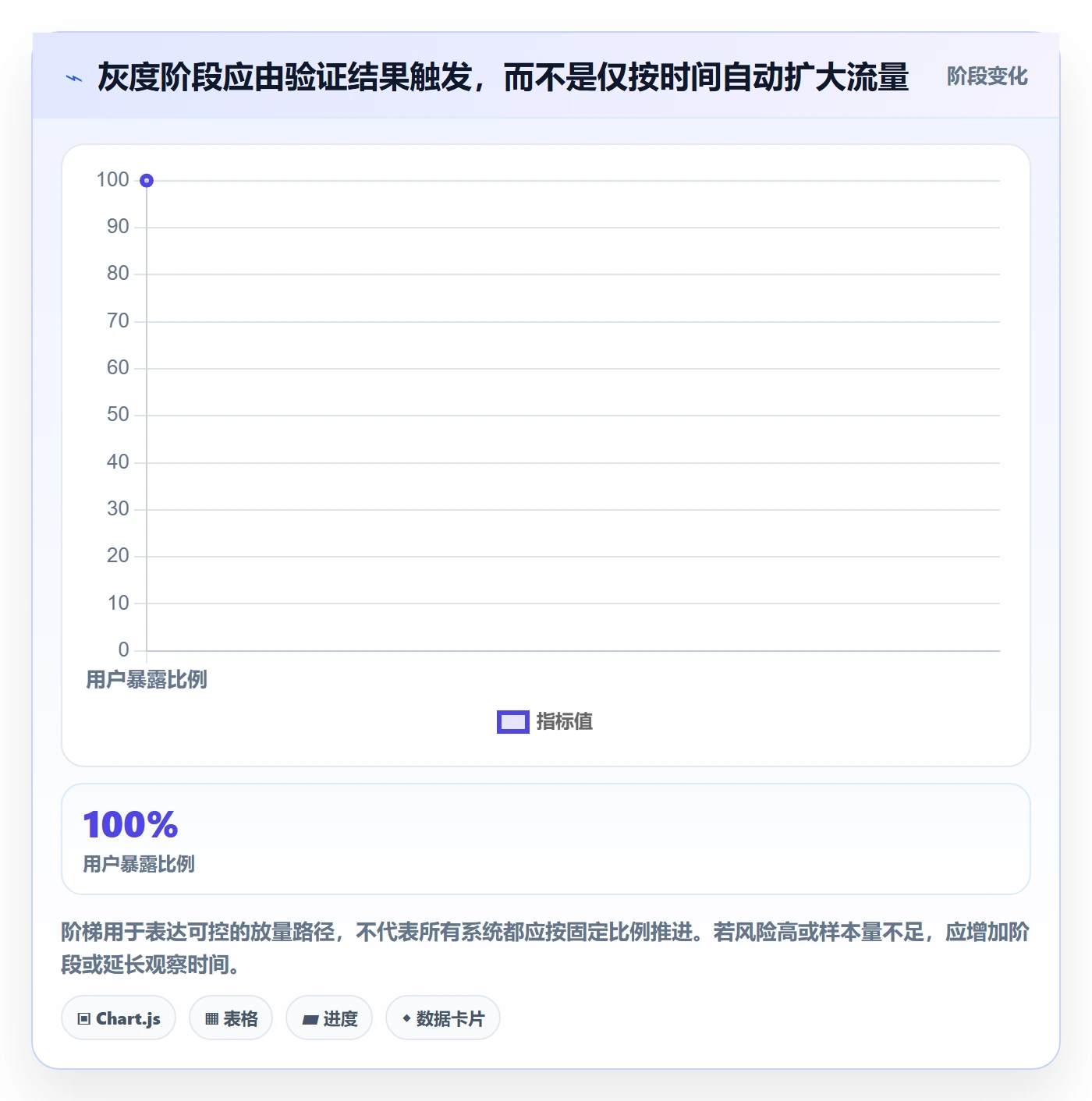Image resolution: width=1092 pixels, height=1101 pixels.
Task: Click the x-axis label 用户暴露比例 under the chart
Action: (147, 680)
